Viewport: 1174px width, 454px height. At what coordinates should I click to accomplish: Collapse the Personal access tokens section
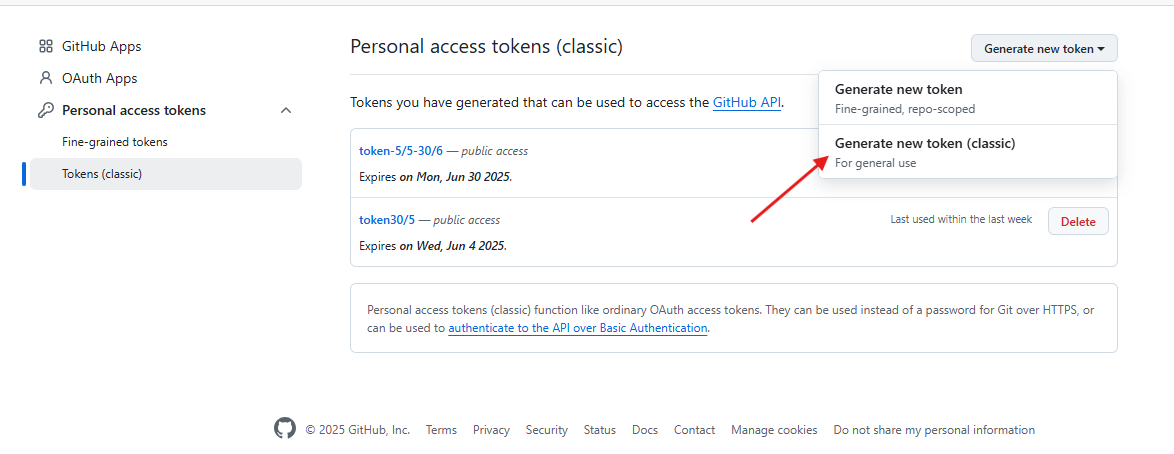[286, 110]
